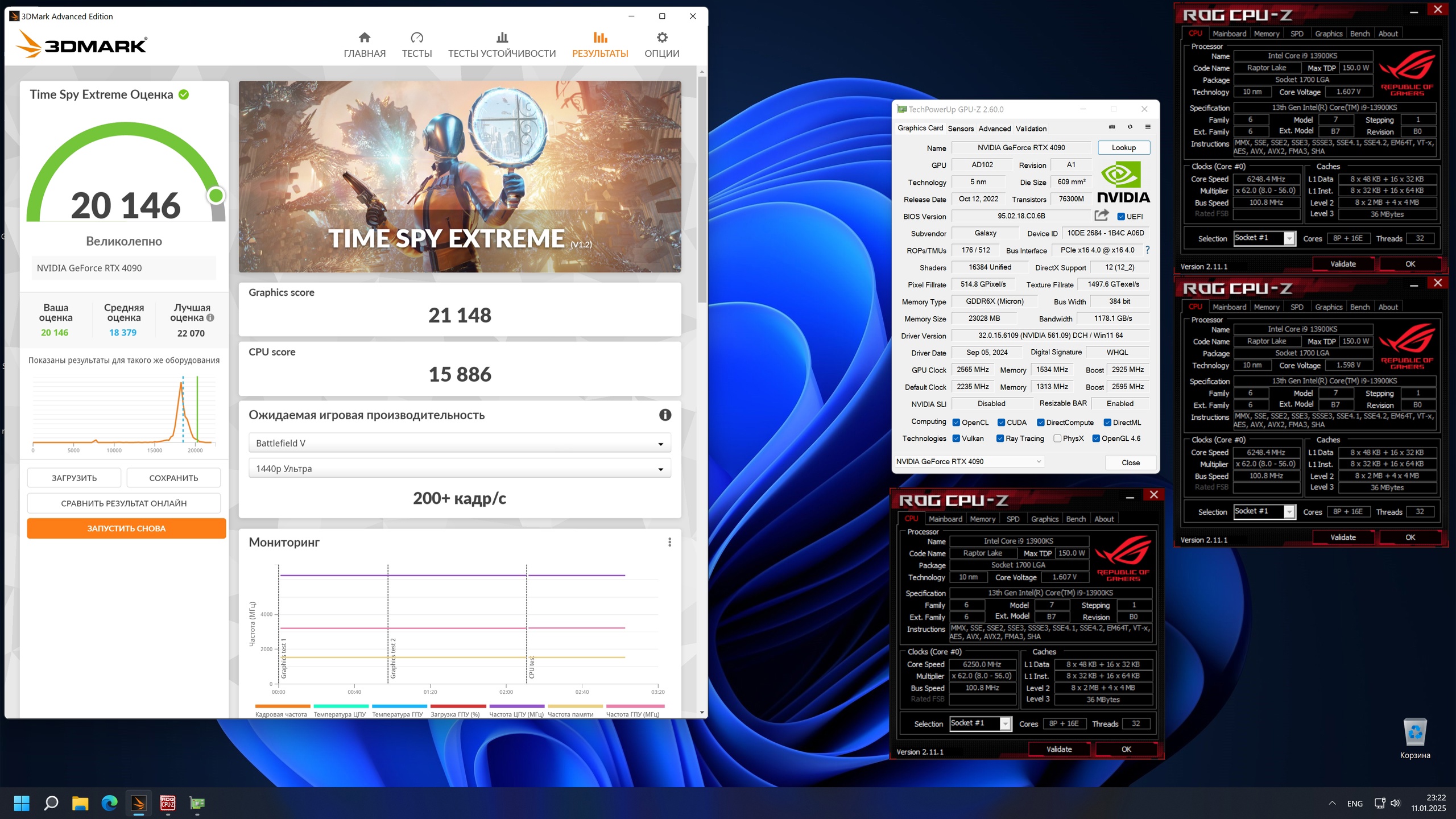This screenshot has height=819, width=1456.
Task: Click score gauge green indicator dot
Action: pos(216,196)
